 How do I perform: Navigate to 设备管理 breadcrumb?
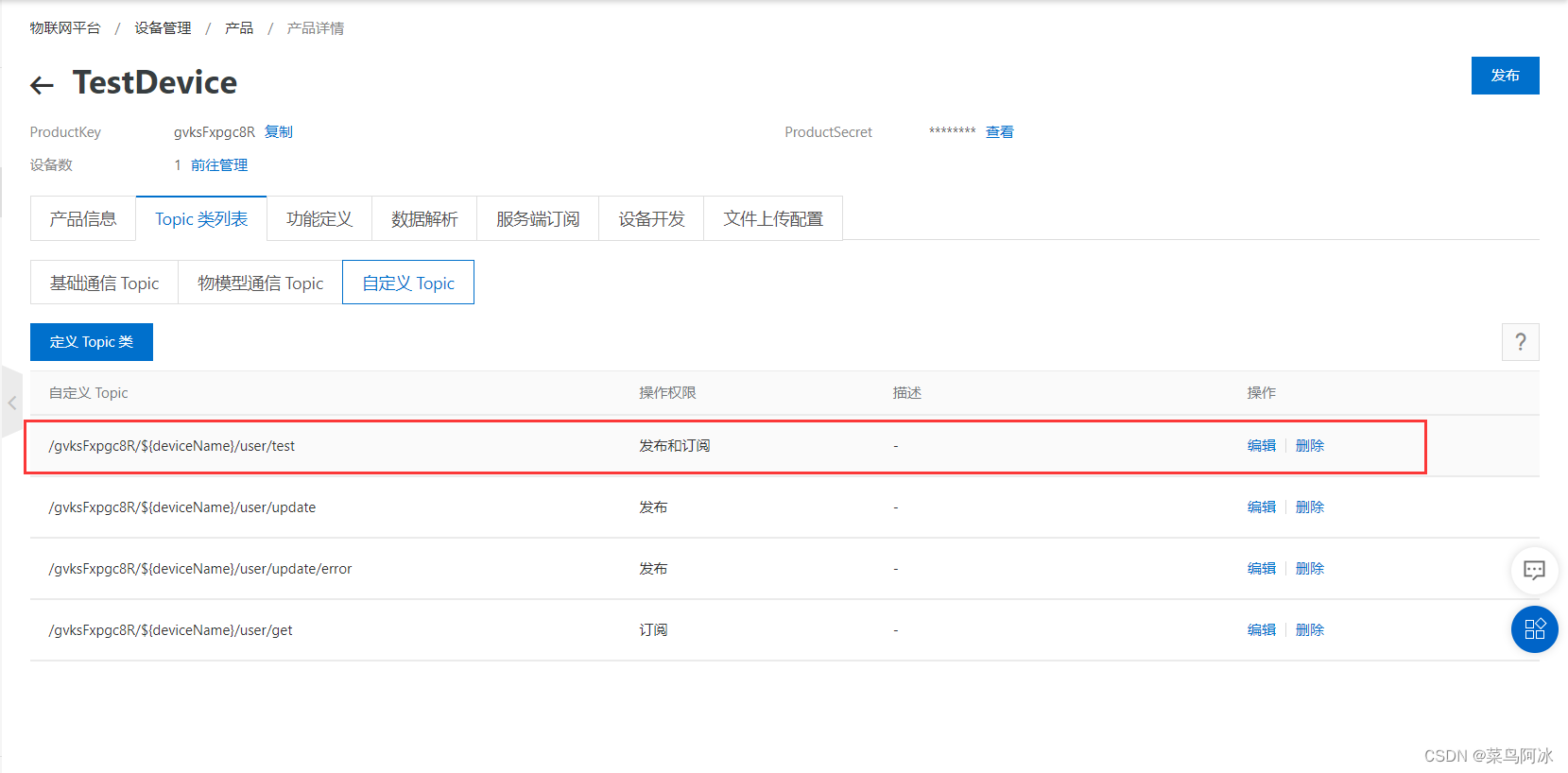163,28
